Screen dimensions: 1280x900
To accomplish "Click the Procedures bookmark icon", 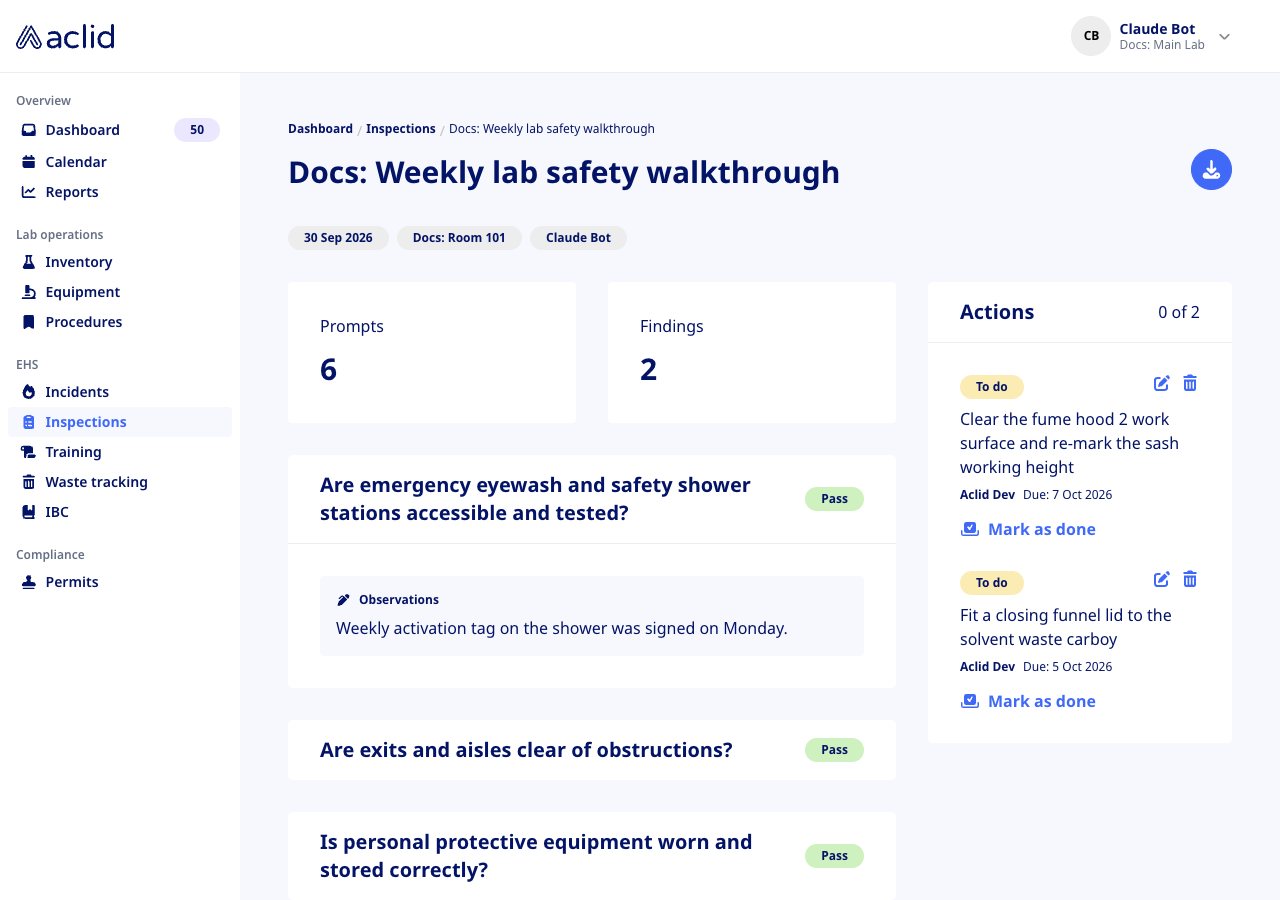I will 29,322.
